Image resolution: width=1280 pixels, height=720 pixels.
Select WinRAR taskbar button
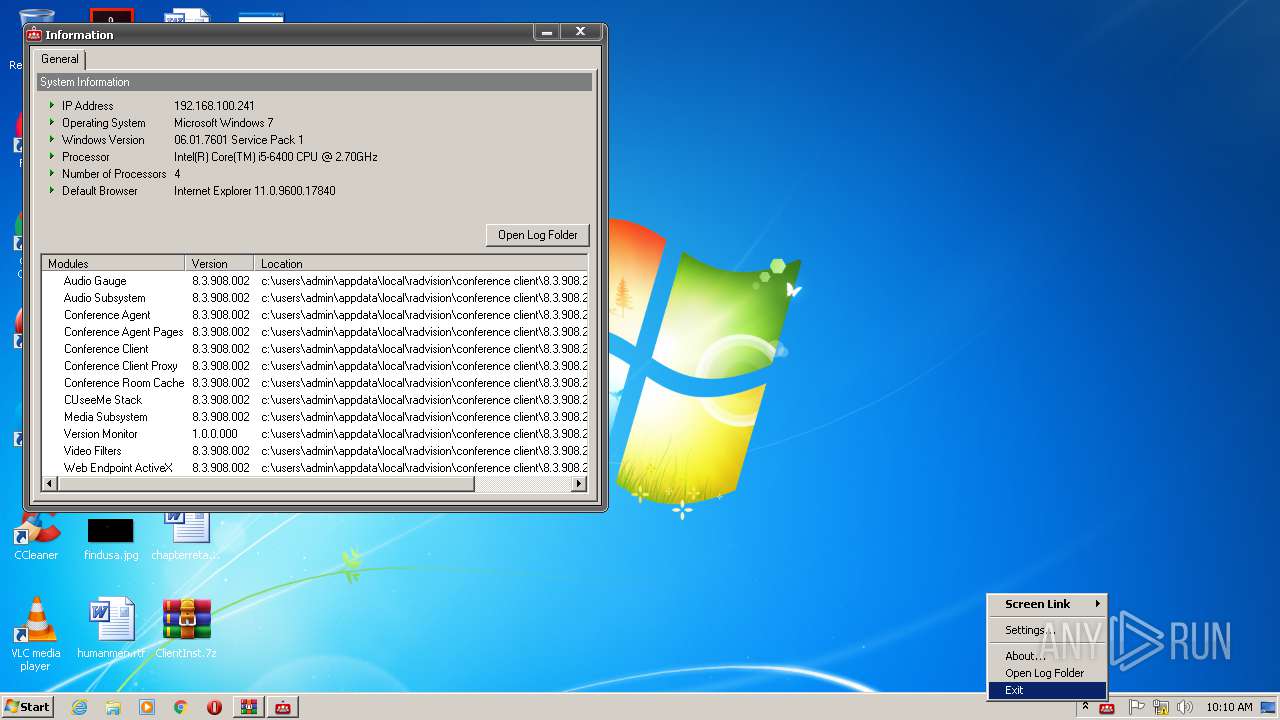tap(248, 707)
